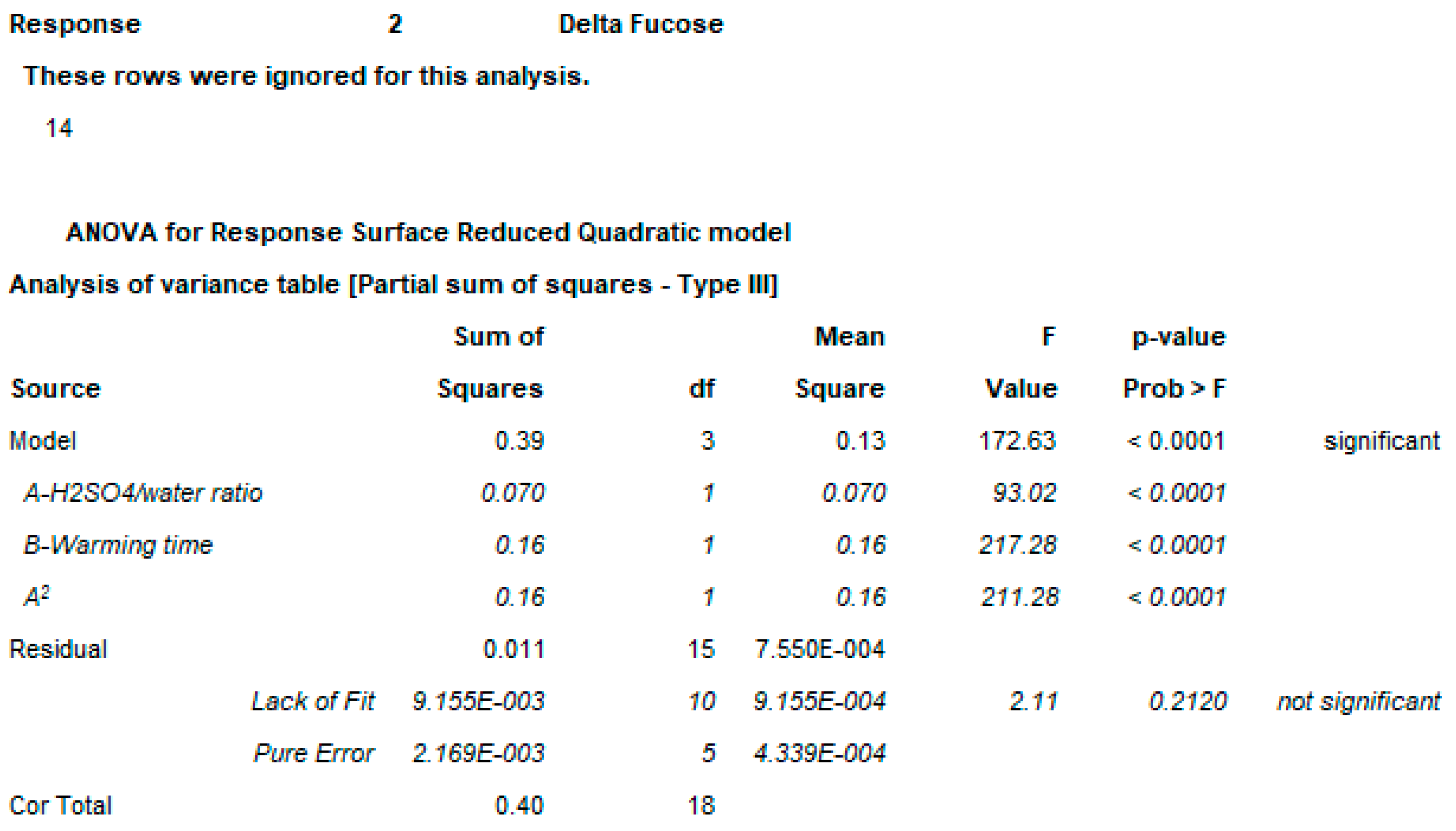Click the Delta Fucose response name
The image size is (1456, 831).
pos(640,24)
